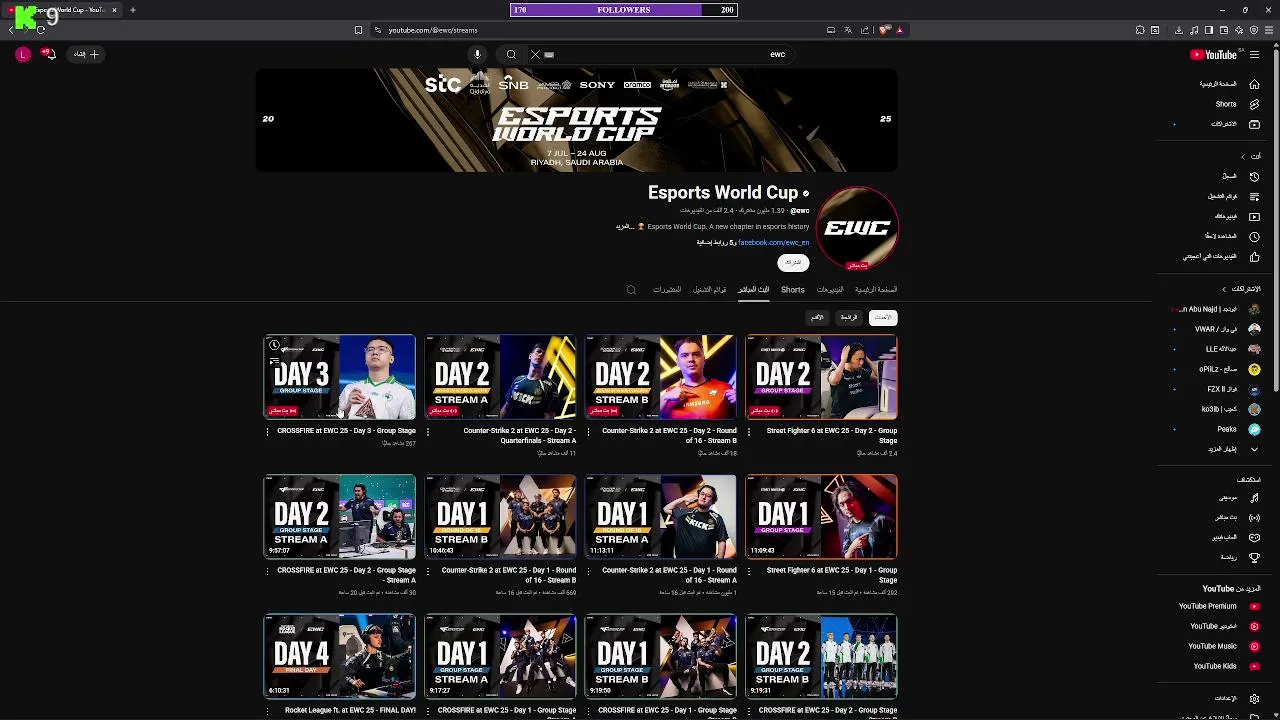Viewport: 1280px width, 720px height.
Task: Open Rocket League Day 4 Final thumbnail
Action: 339,656
